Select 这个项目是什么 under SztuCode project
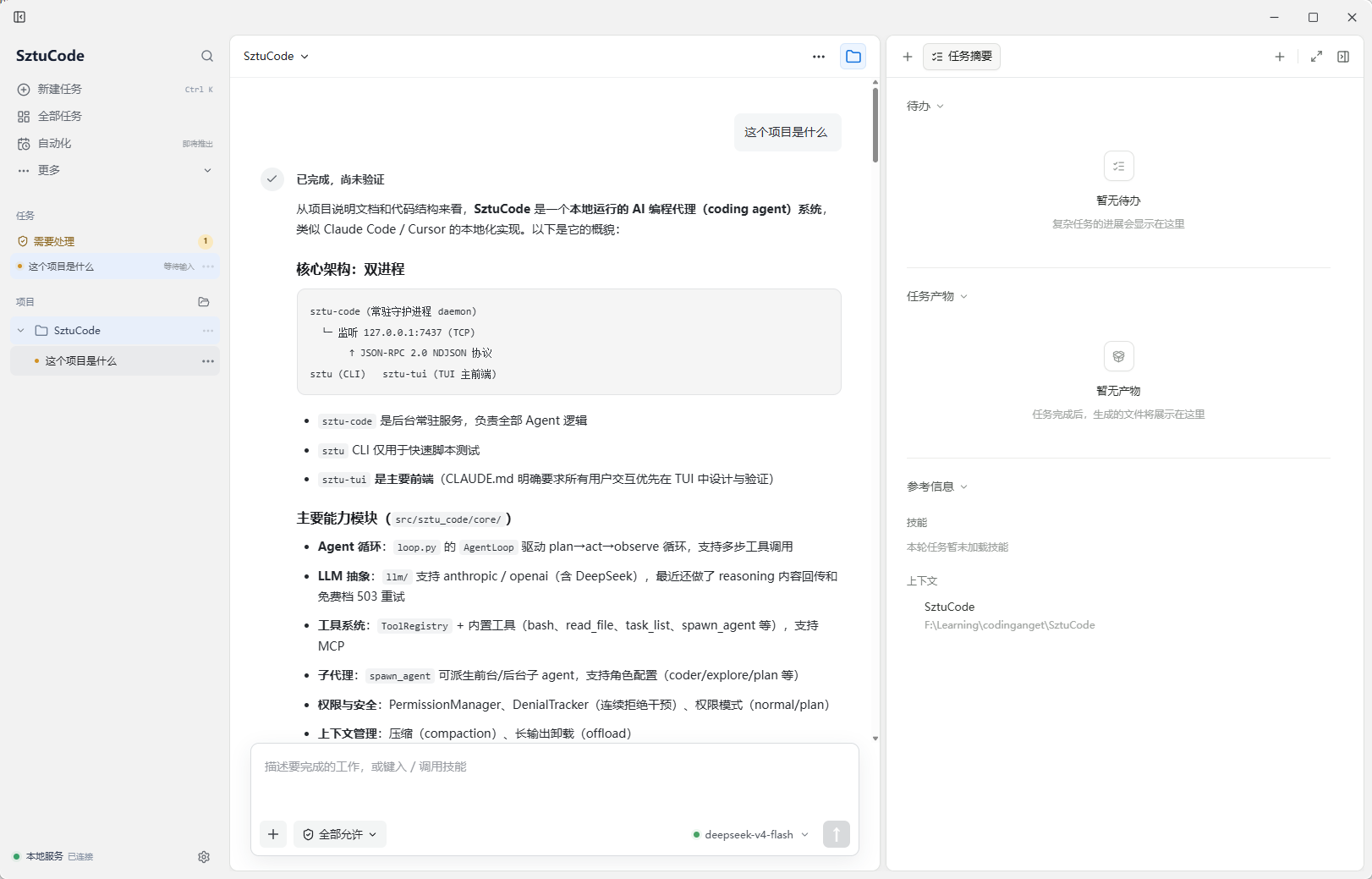Screen dimensions: 1372x879 pyautogui.click(x=115, y=361)
